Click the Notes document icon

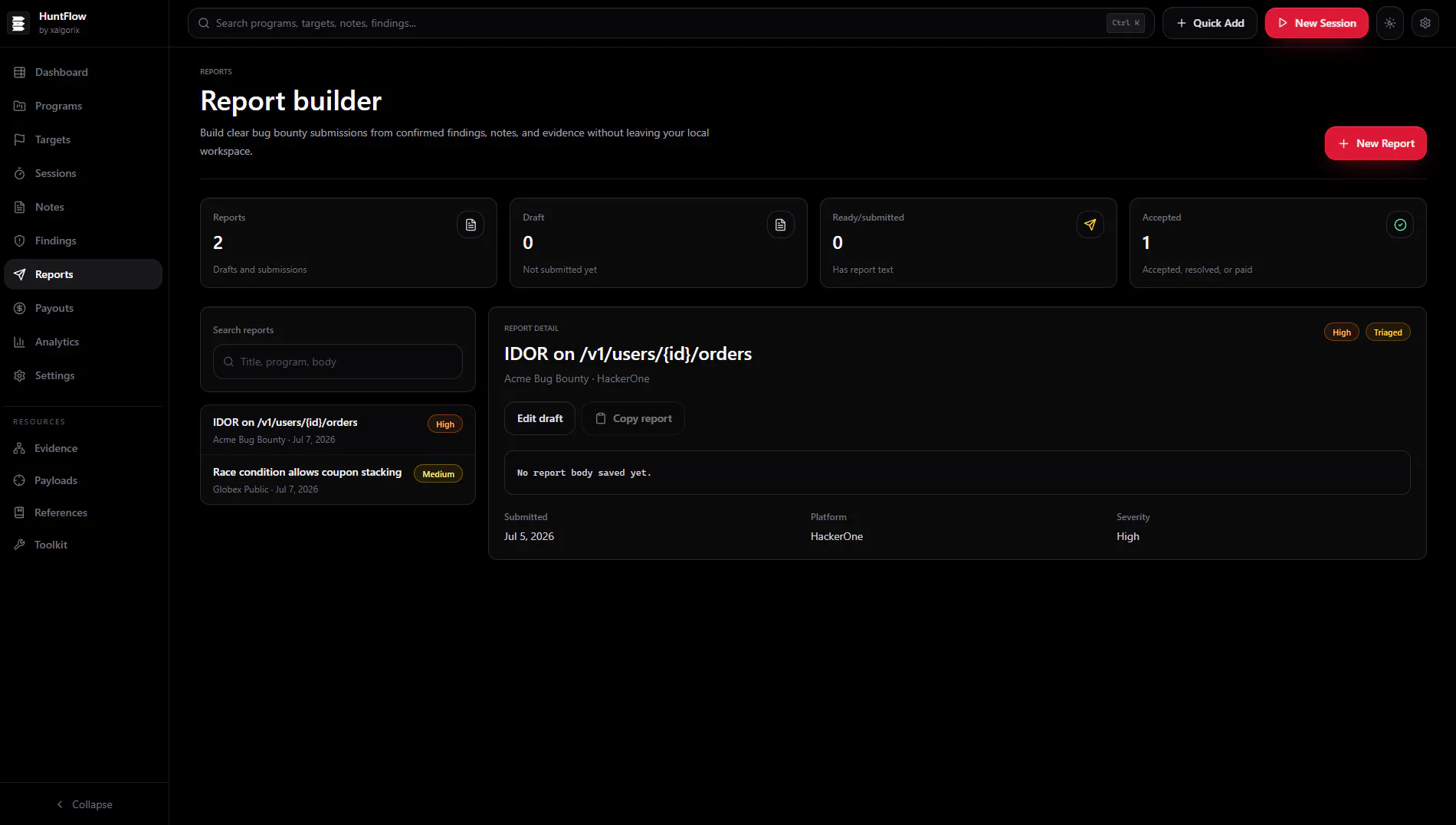(20, 207)
